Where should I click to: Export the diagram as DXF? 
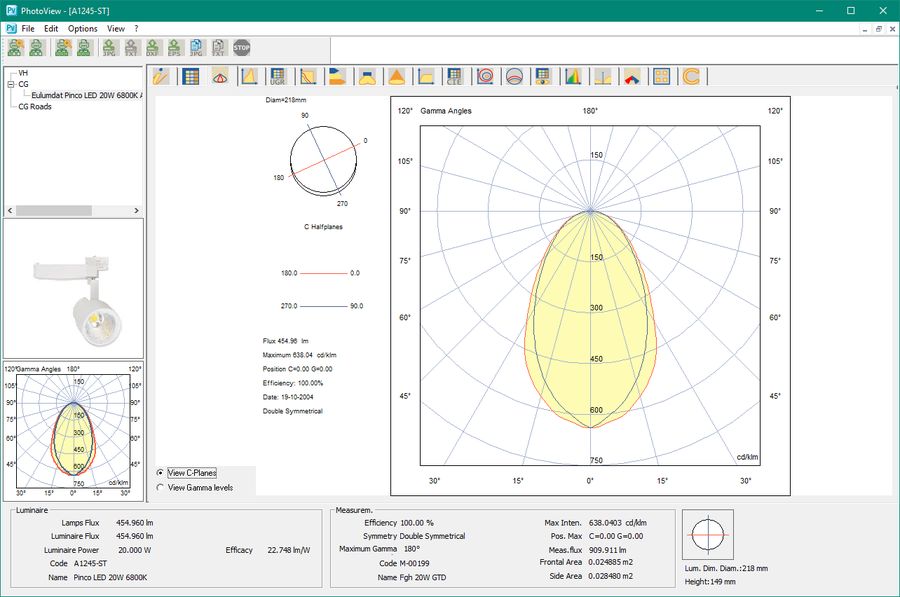153,48
